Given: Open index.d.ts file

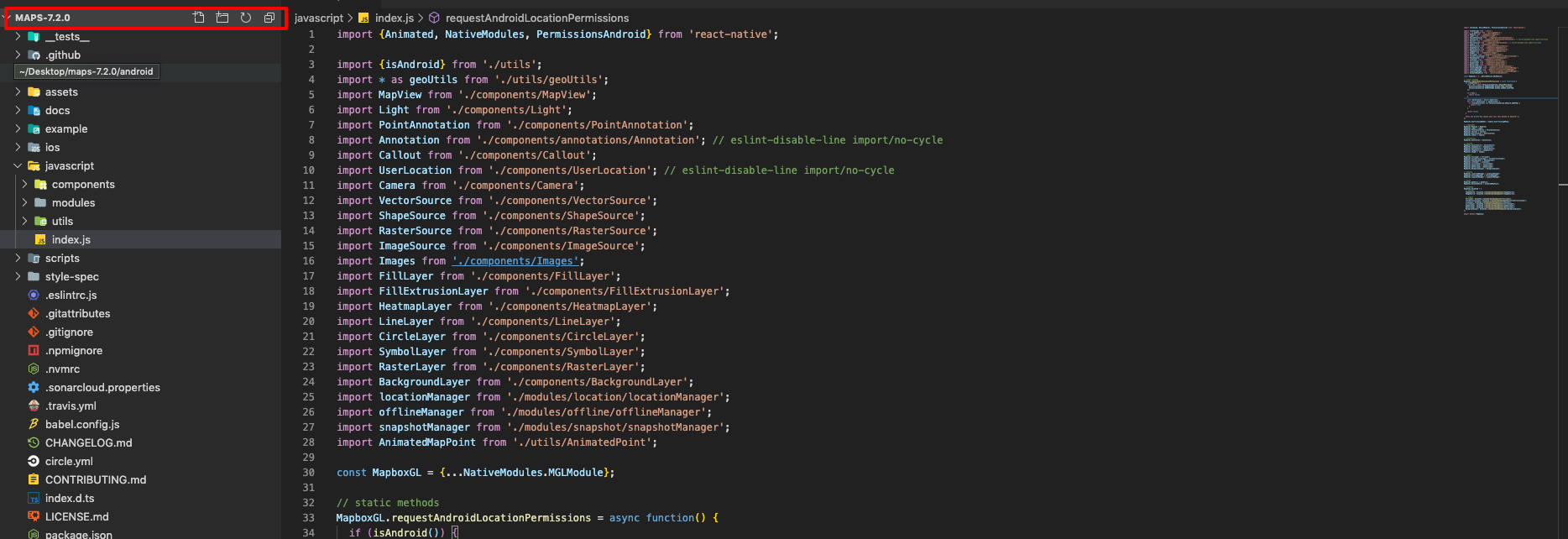Looking at the screenshot, I should 70,499.
